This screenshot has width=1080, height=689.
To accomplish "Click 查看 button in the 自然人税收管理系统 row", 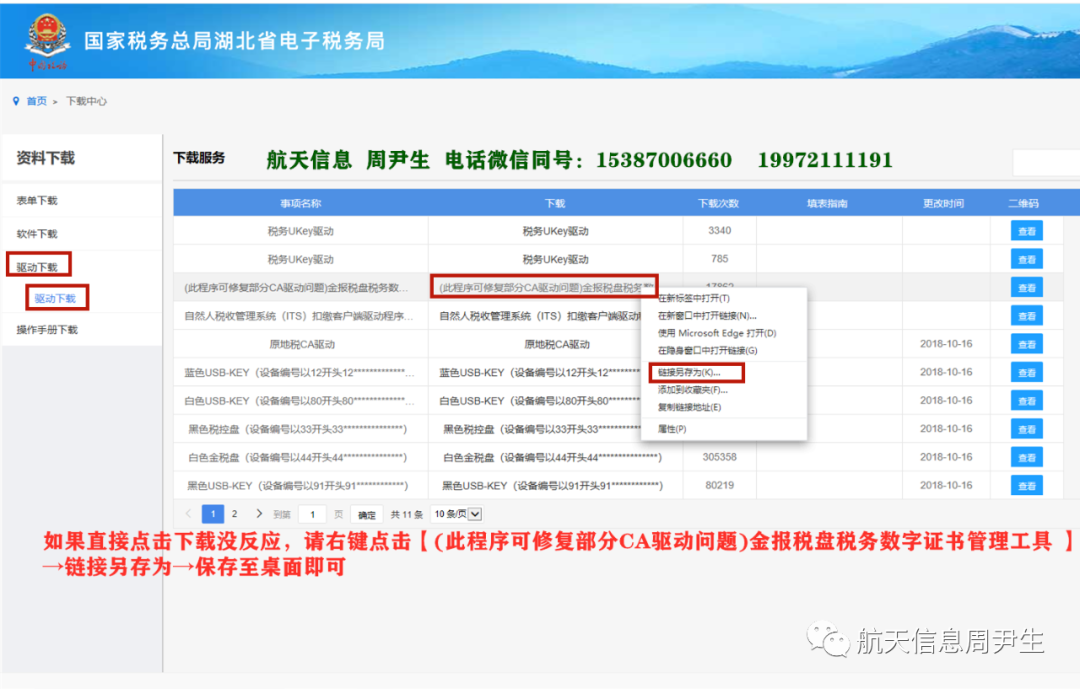I will click(1026, 316).
